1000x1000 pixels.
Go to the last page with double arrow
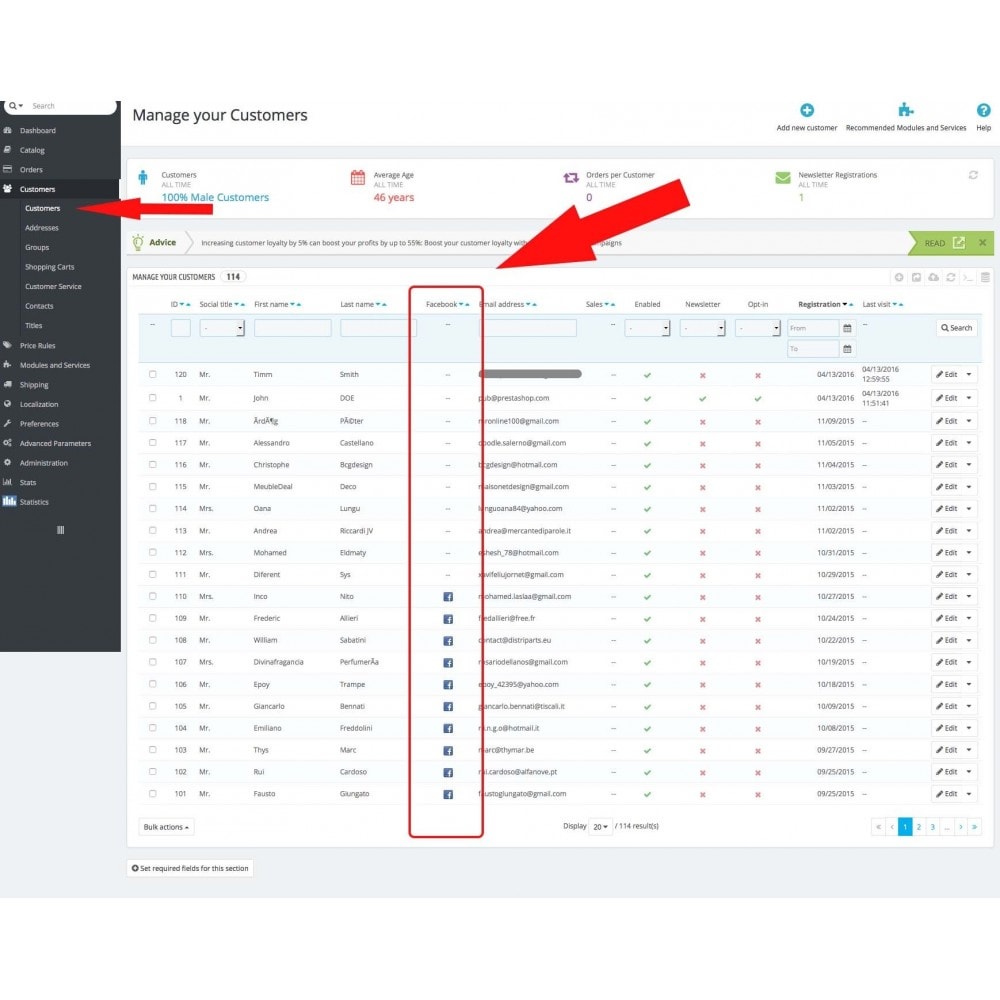[x=974, y=827]
